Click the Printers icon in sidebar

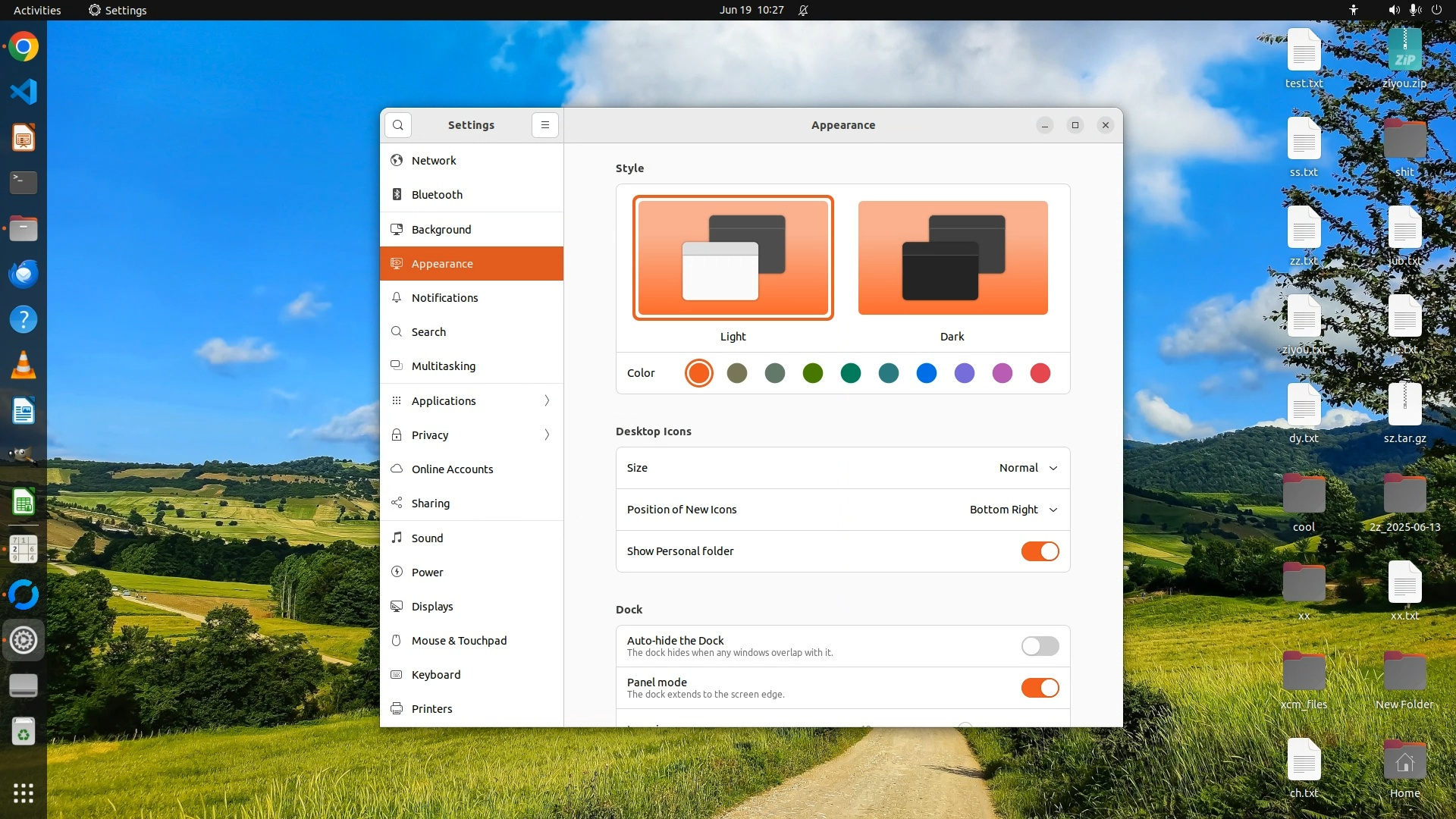[x=397, y=709]
